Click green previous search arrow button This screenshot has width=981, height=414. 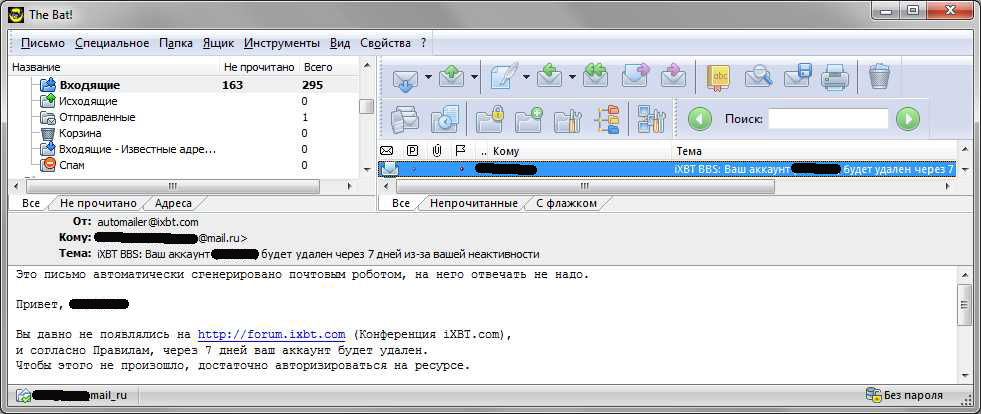[x=699, y=119]
